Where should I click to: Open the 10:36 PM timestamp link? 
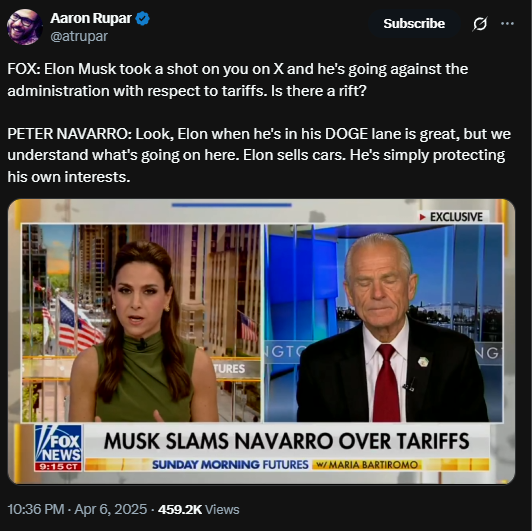tap(36, 509)
